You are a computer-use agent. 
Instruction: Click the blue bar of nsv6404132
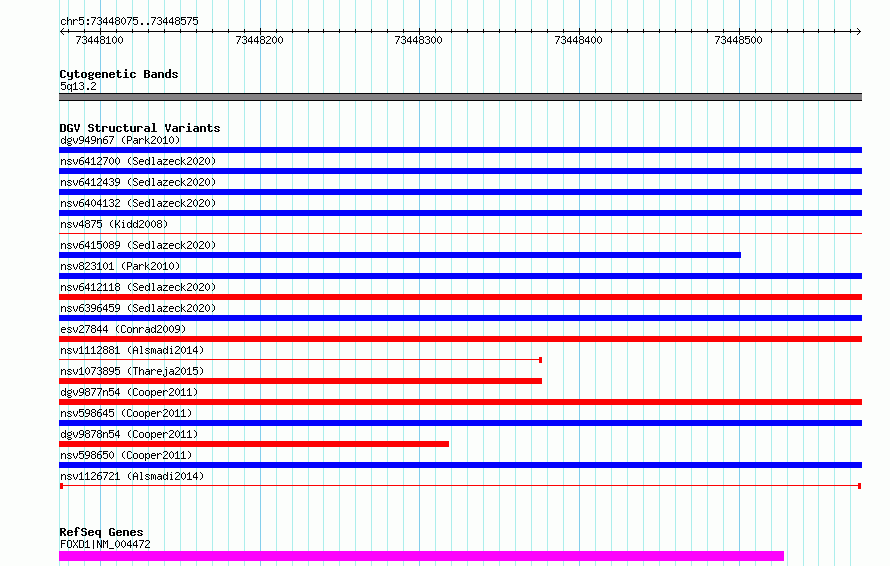(x=460, y=213)
